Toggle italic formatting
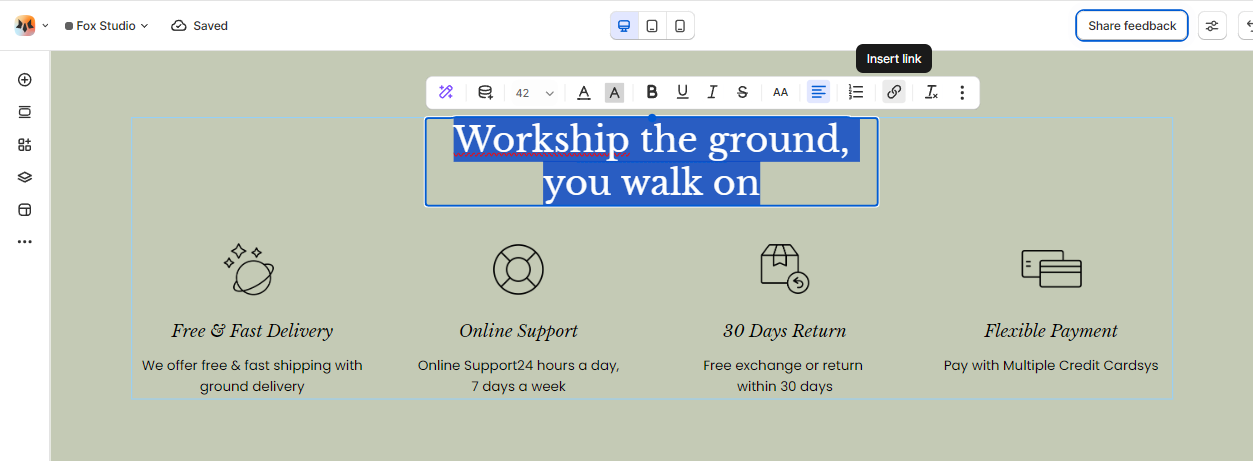 (x=712, y=92)
